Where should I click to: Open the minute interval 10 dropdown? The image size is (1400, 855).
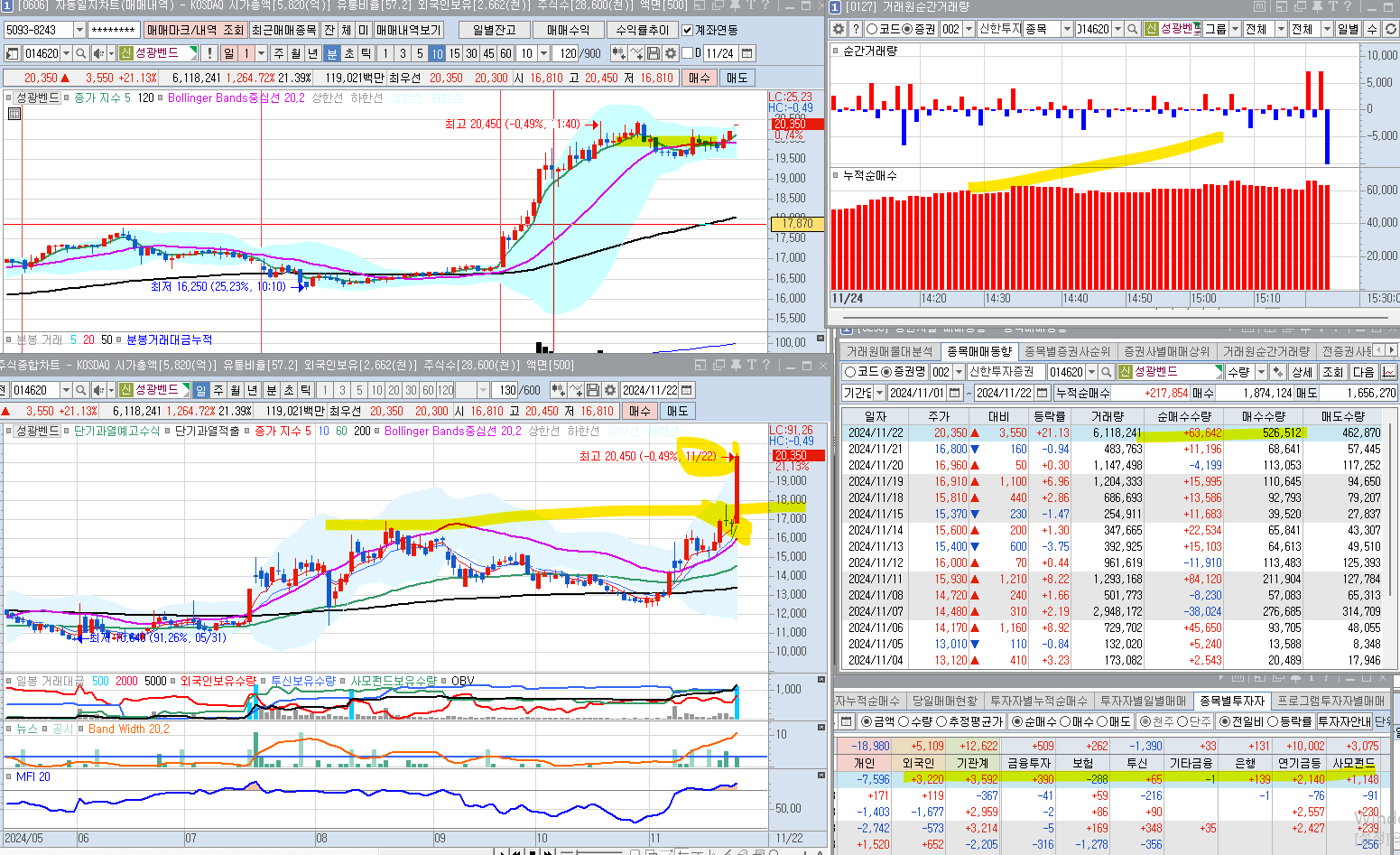542,53
